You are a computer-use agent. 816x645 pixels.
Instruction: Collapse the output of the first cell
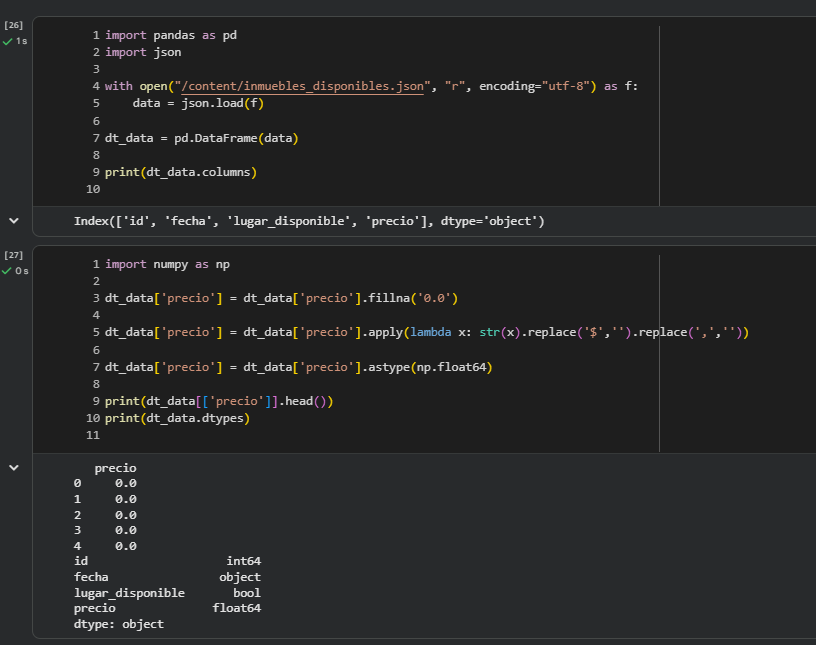14,220
